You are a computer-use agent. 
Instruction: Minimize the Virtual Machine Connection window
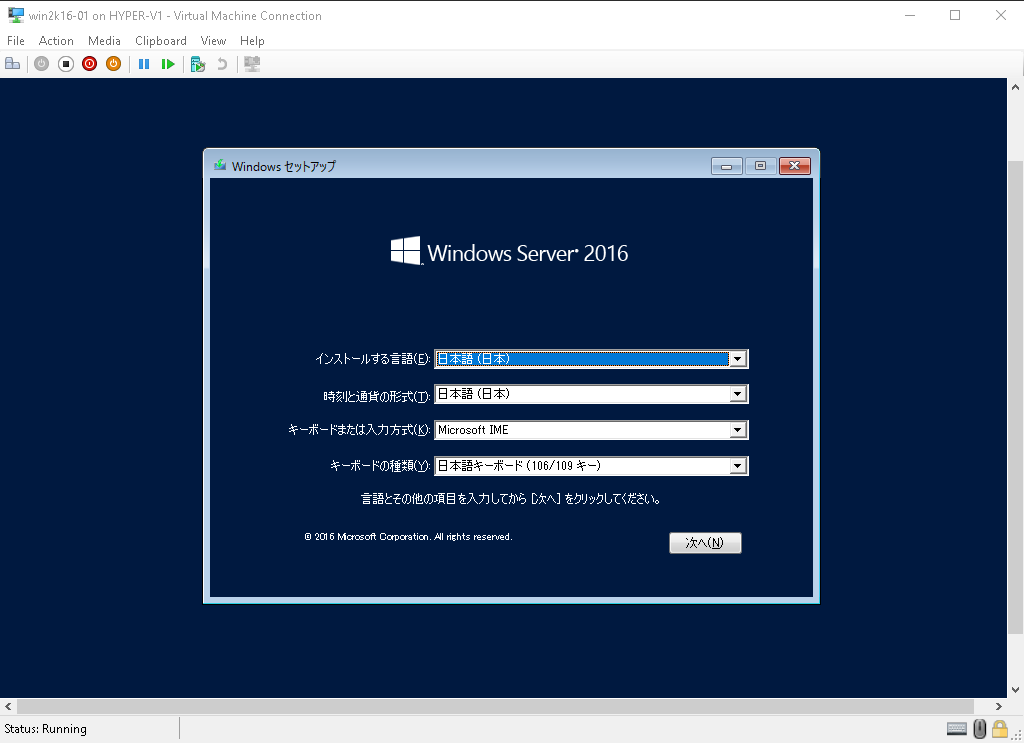[x=910, y=15]
